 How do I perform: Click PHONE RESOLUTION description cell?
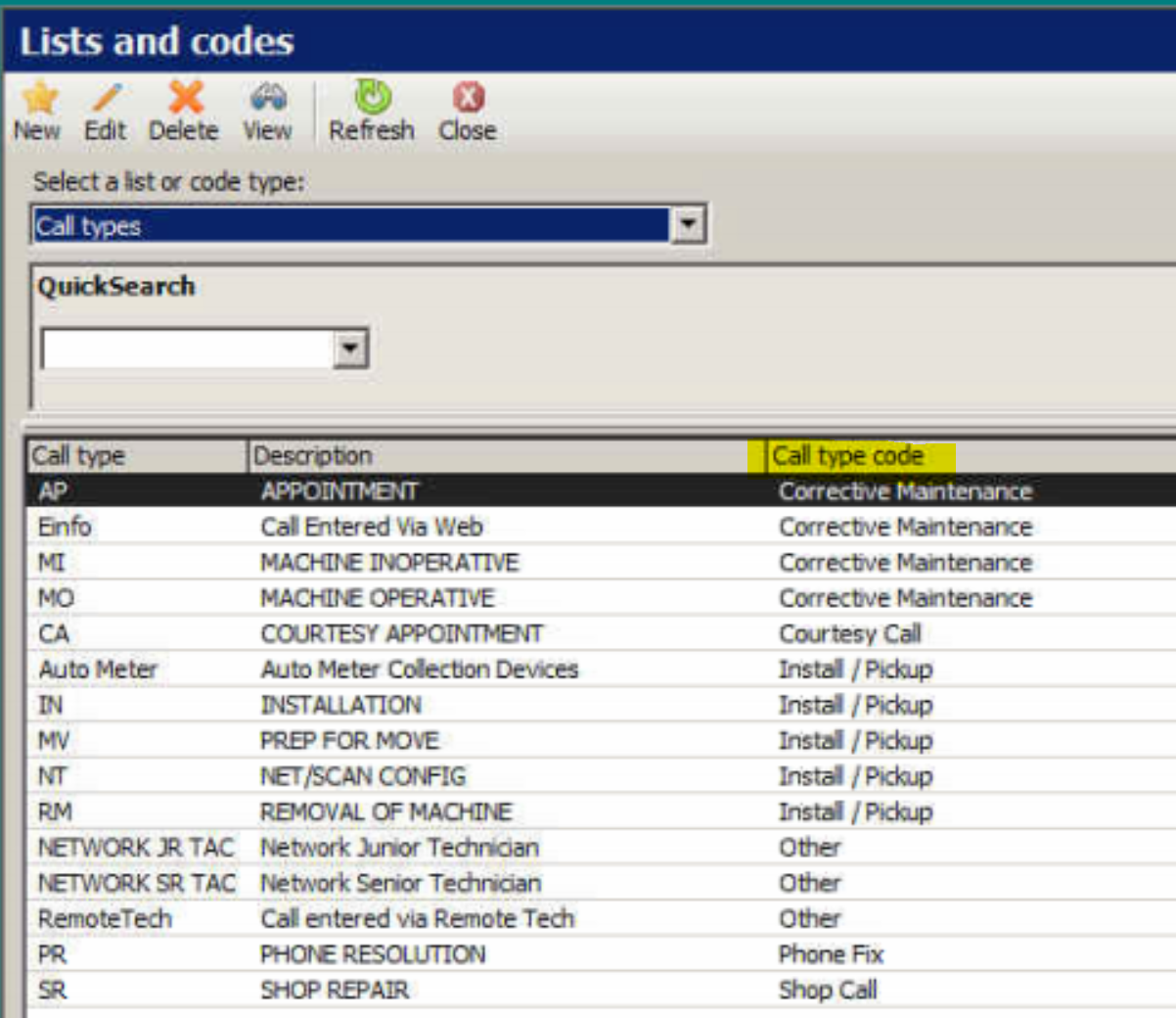pos(373,954)
